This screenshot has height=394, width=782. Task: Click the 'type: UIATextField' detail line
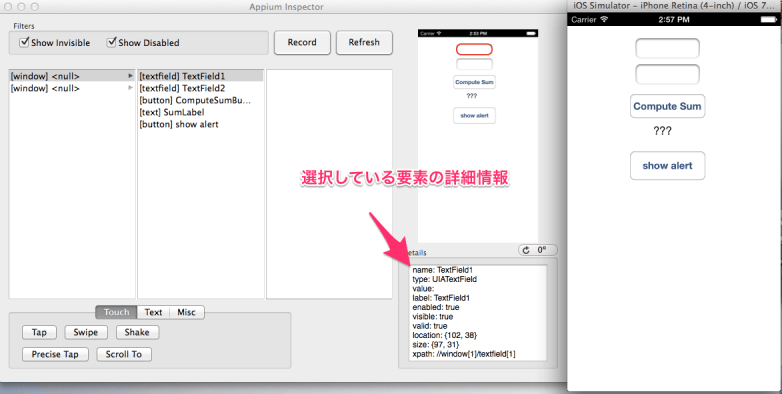click(x=444, y=279)
